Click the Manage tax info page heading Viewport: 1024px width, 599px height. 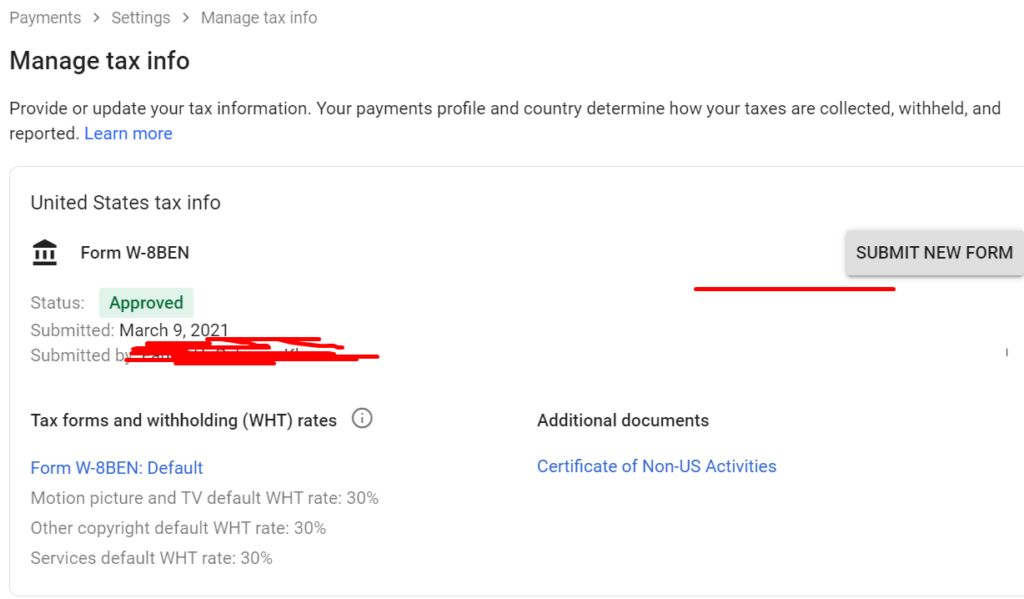[x=99, y=61]
